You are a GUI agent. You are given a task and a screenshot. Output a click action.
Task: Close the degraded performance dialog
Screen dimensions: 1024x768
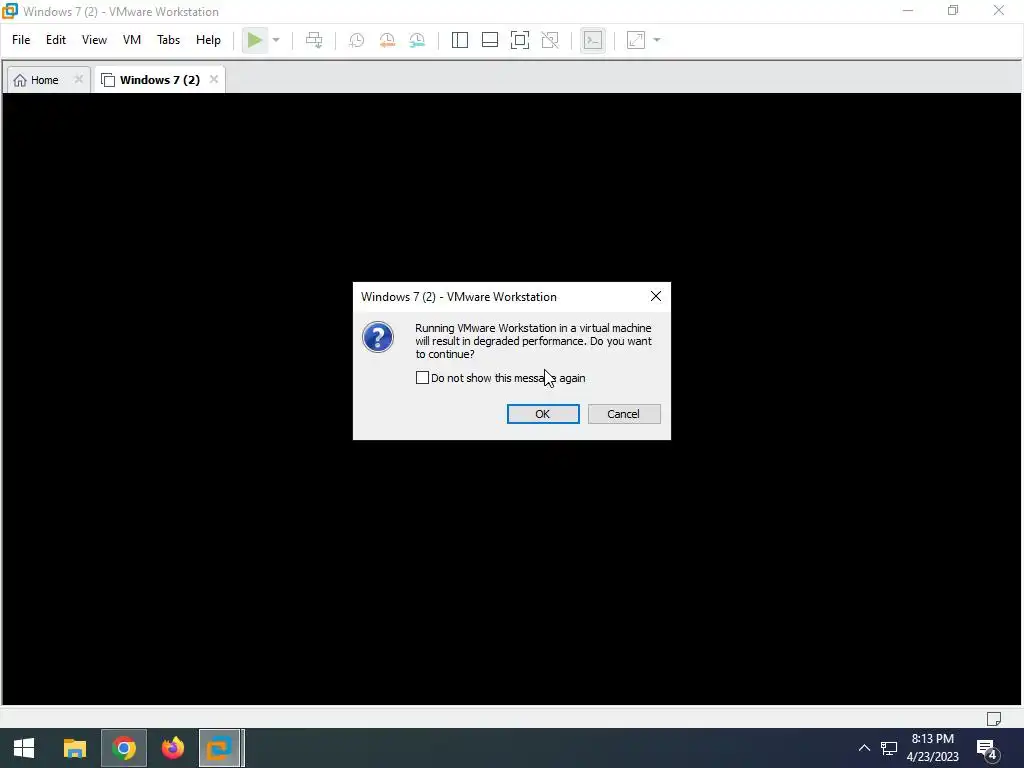click(x=656, y=296)
